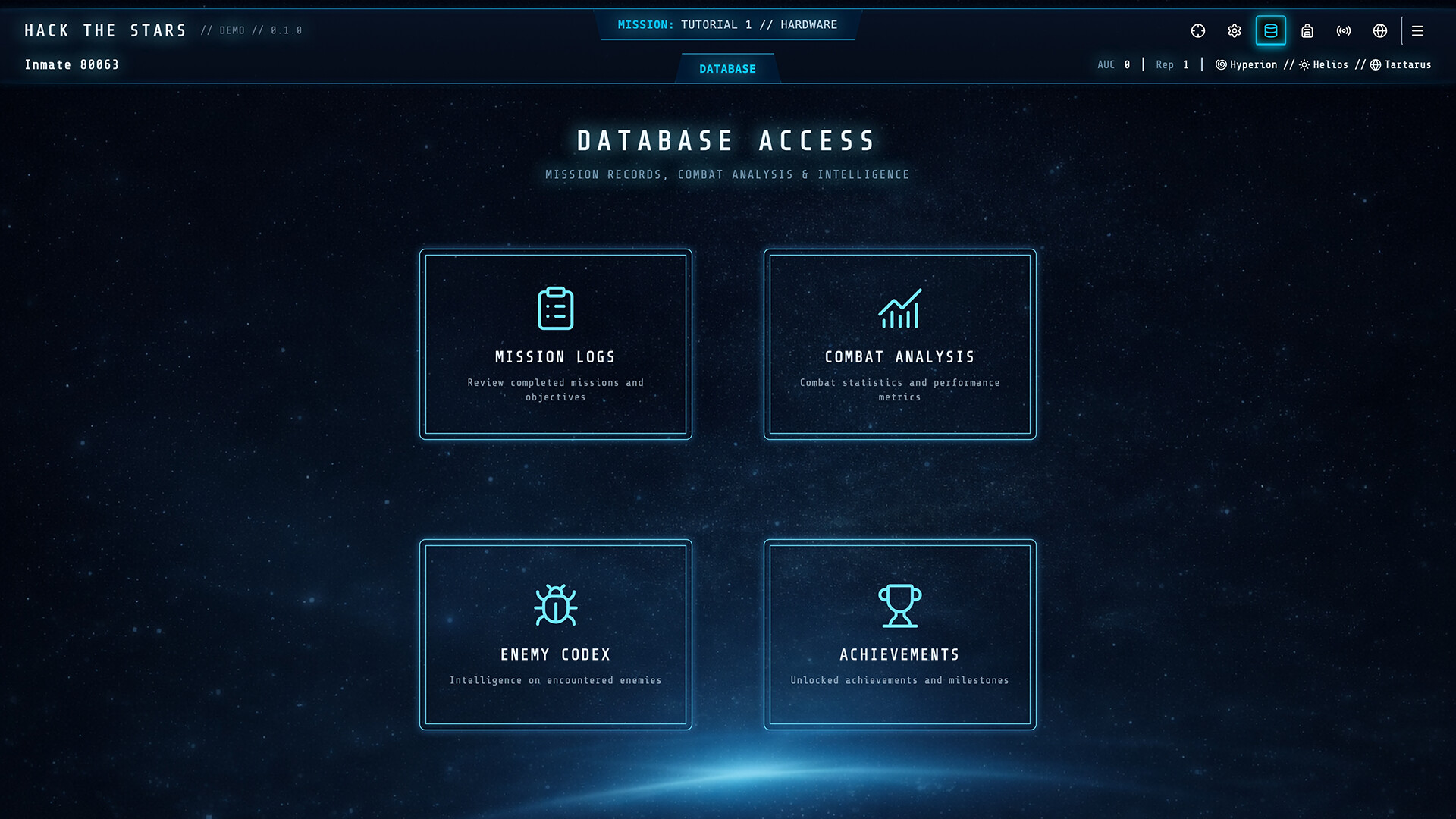Click the Helios sun icon
The width and height of the screenshot is (1456, 819).
(1304, 64)
